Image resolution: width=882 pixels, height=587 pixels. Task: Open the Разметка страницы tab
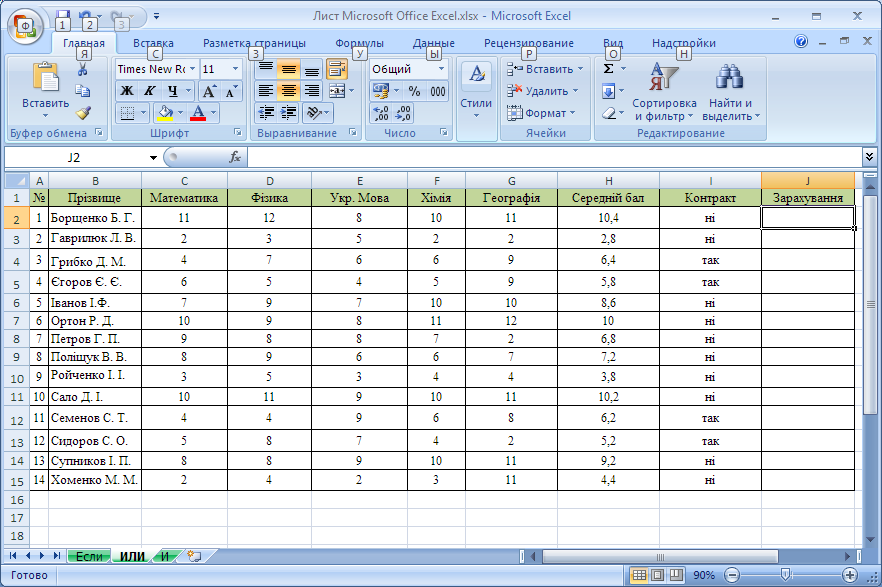pyautogui.click(x=254, y=43)
